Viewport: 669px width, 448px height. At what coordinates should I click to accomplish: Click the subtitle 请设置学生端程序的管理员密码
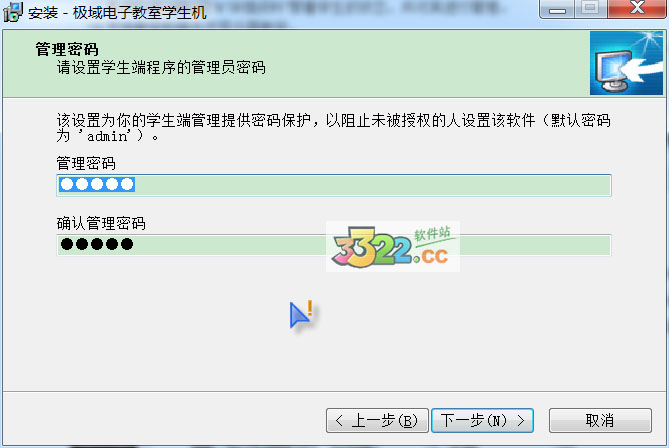click(161, 68)
